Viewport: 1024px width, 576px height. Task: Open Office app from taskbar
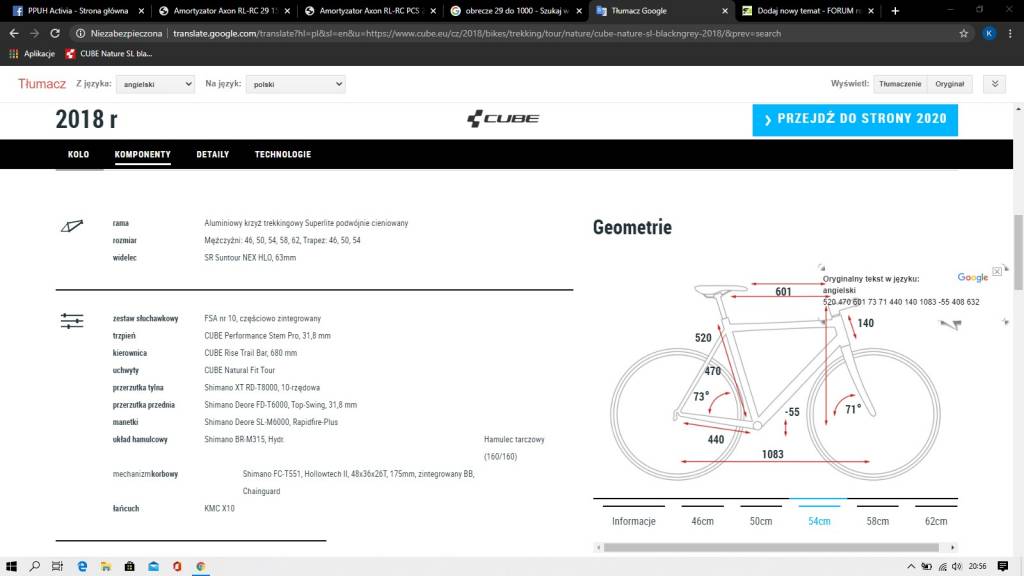pos(177,566)
